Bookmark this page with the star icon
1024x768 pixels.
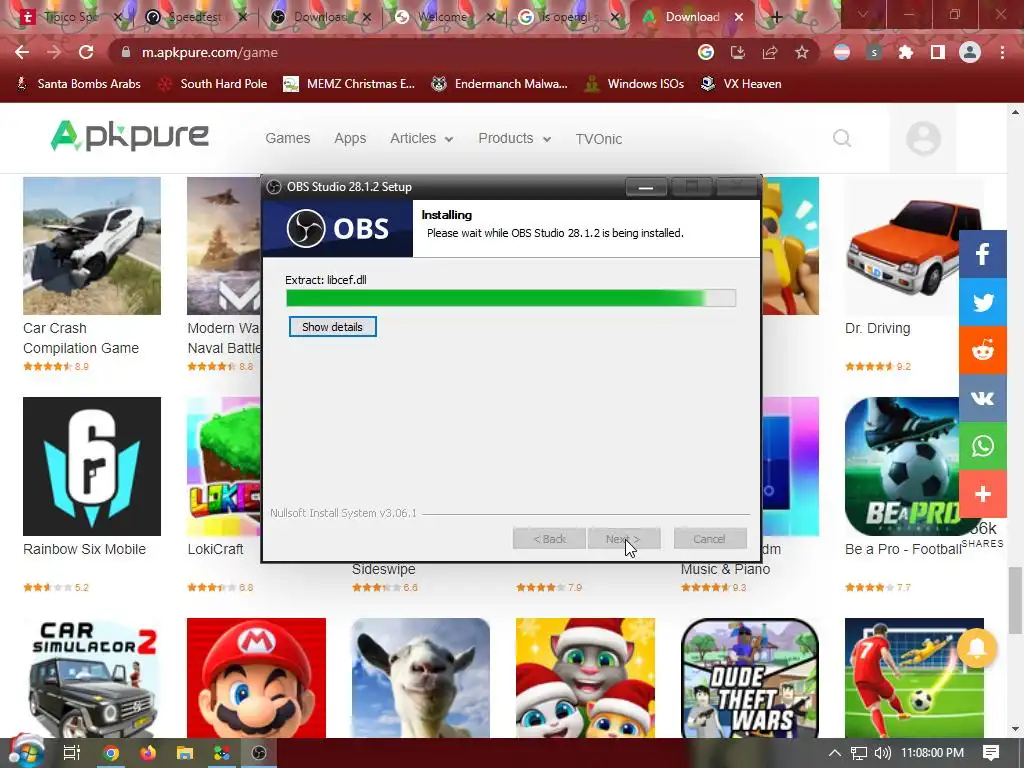tap(801, 52)
